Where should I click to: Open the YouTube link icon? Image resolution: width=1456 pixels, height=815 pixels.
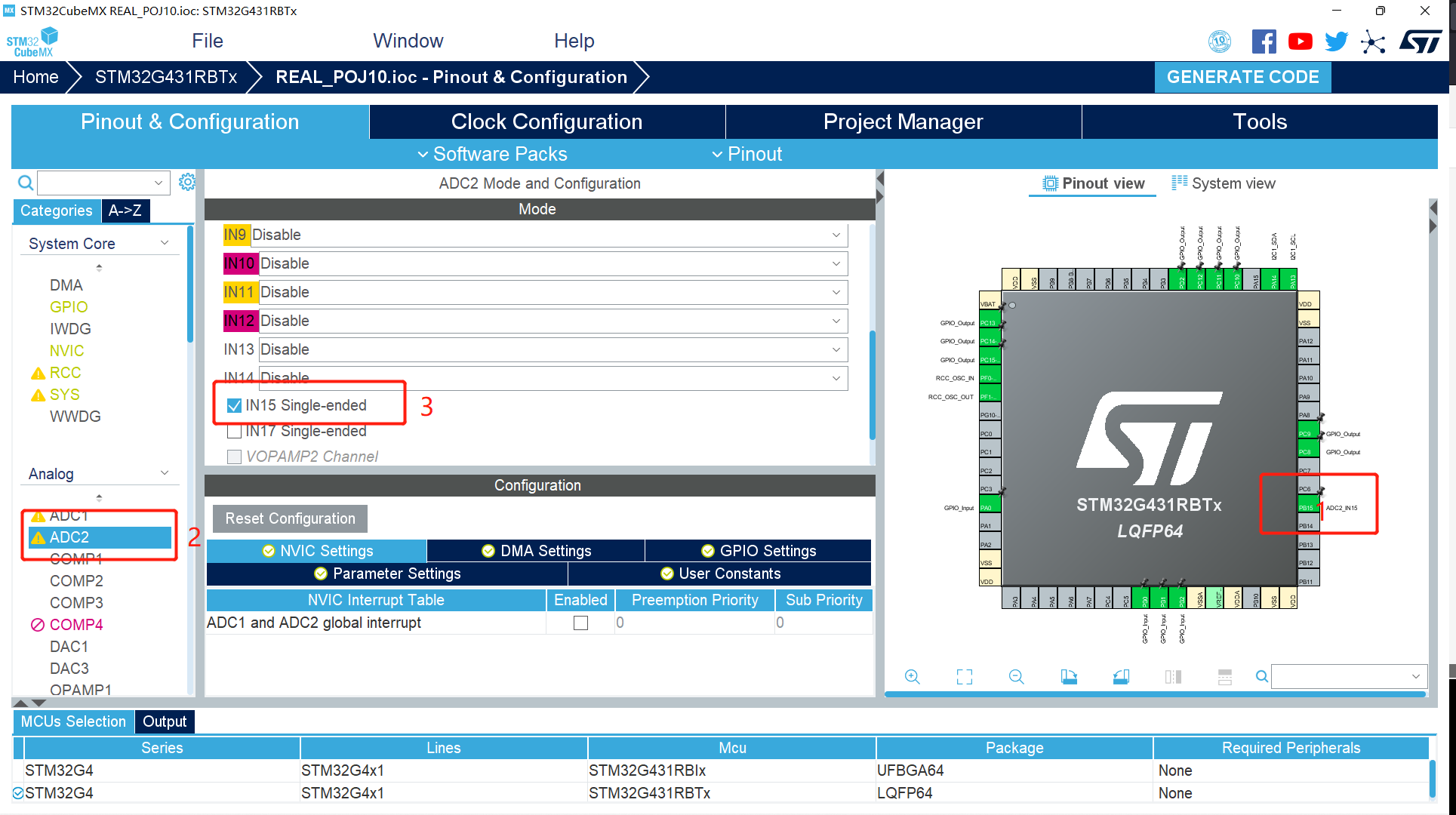(x=1300, y=42)
